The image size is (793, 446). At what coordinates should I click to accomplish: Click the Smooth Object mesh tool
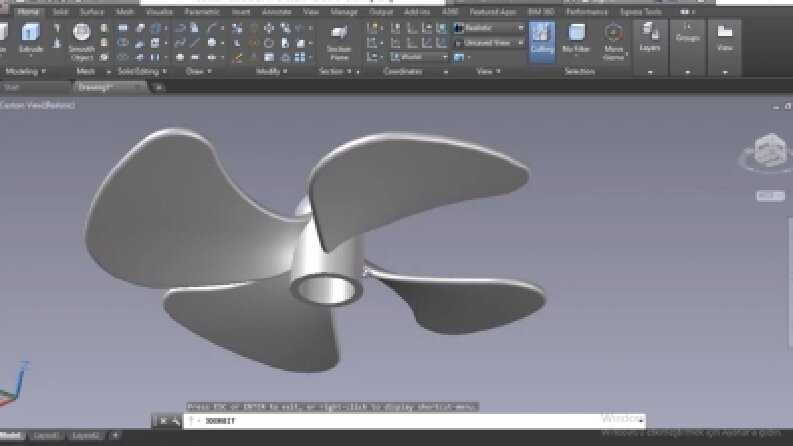click(81, 42)
